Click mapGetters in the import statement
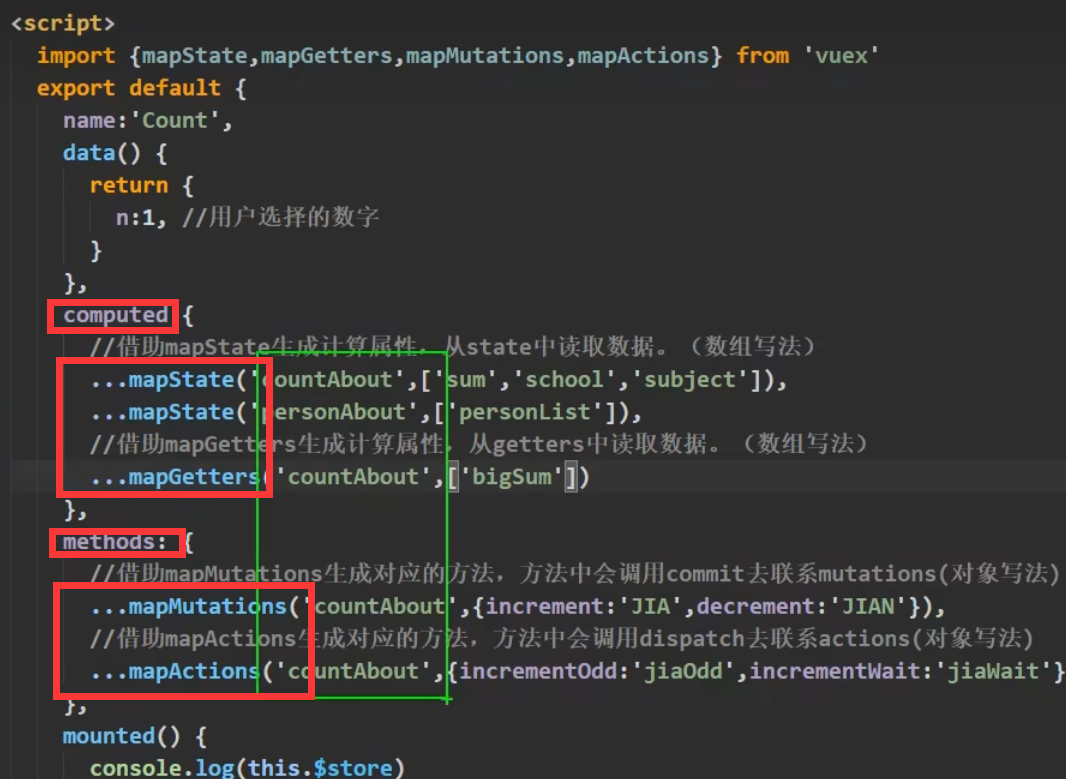The image size is (1066, 779). click(x=326, y=55)
